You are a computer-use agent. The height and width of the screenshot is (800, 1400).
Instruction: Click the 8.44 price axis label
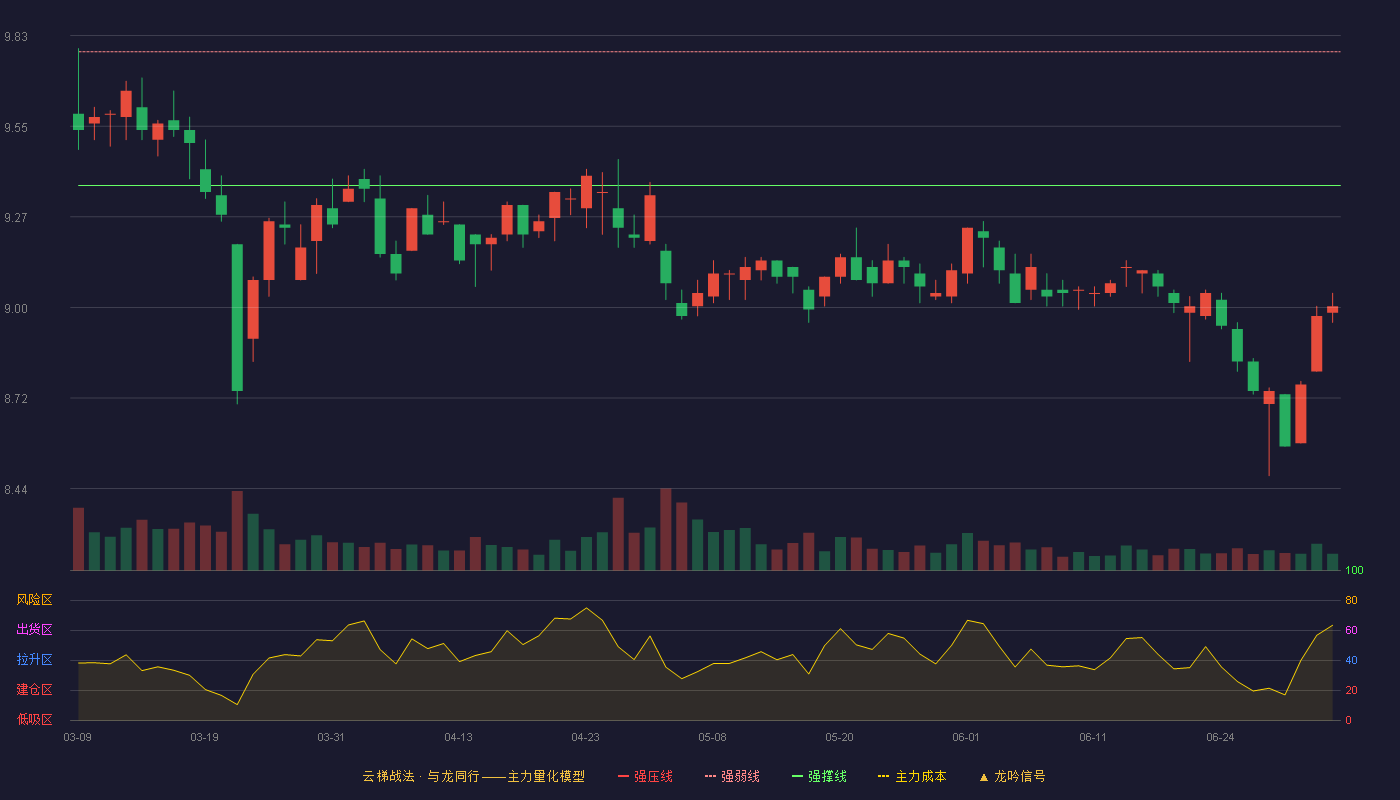point(16,490)
